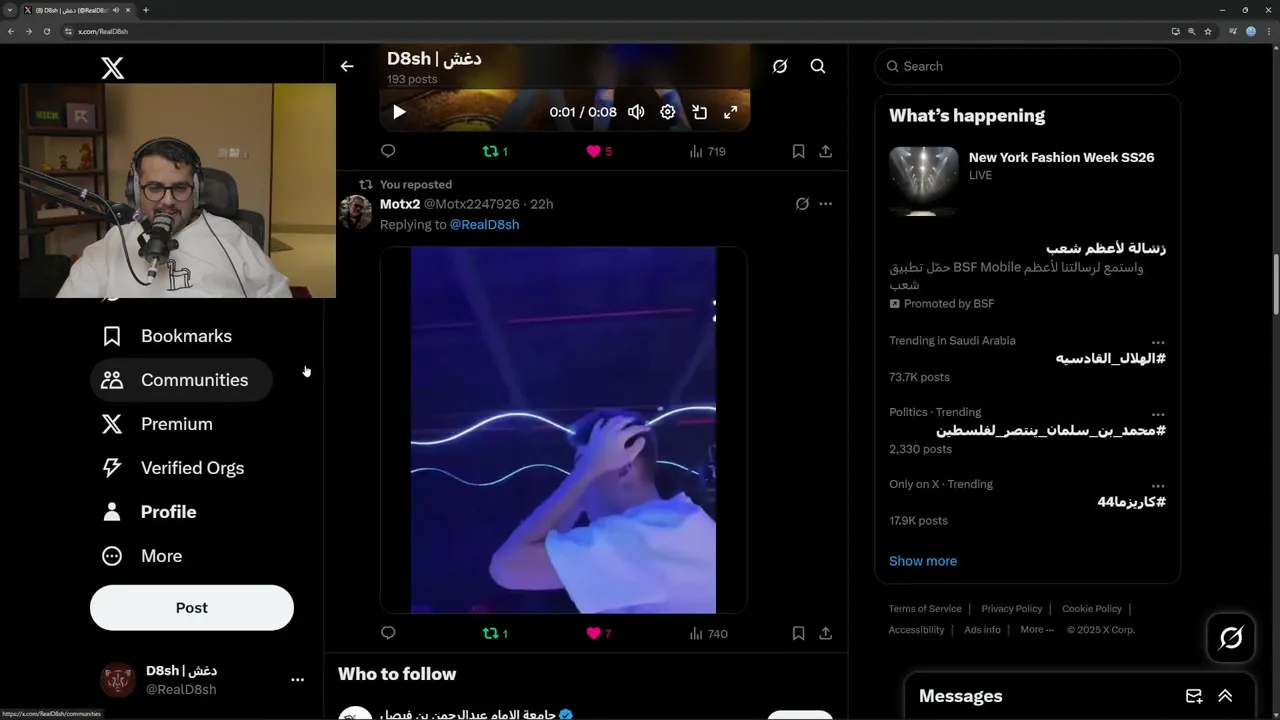1280x720 pixels.
Task: Compose new message icon in Messages
Action: [x=1194, y=696]
